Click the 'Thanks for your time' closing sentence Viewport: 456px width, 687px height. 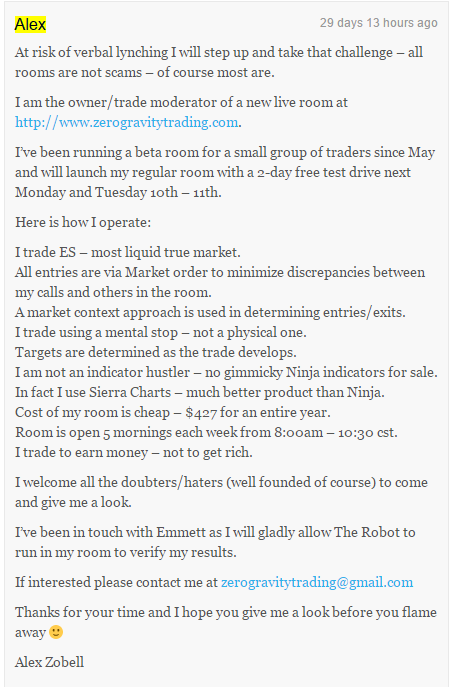click(x=226, y=622)
